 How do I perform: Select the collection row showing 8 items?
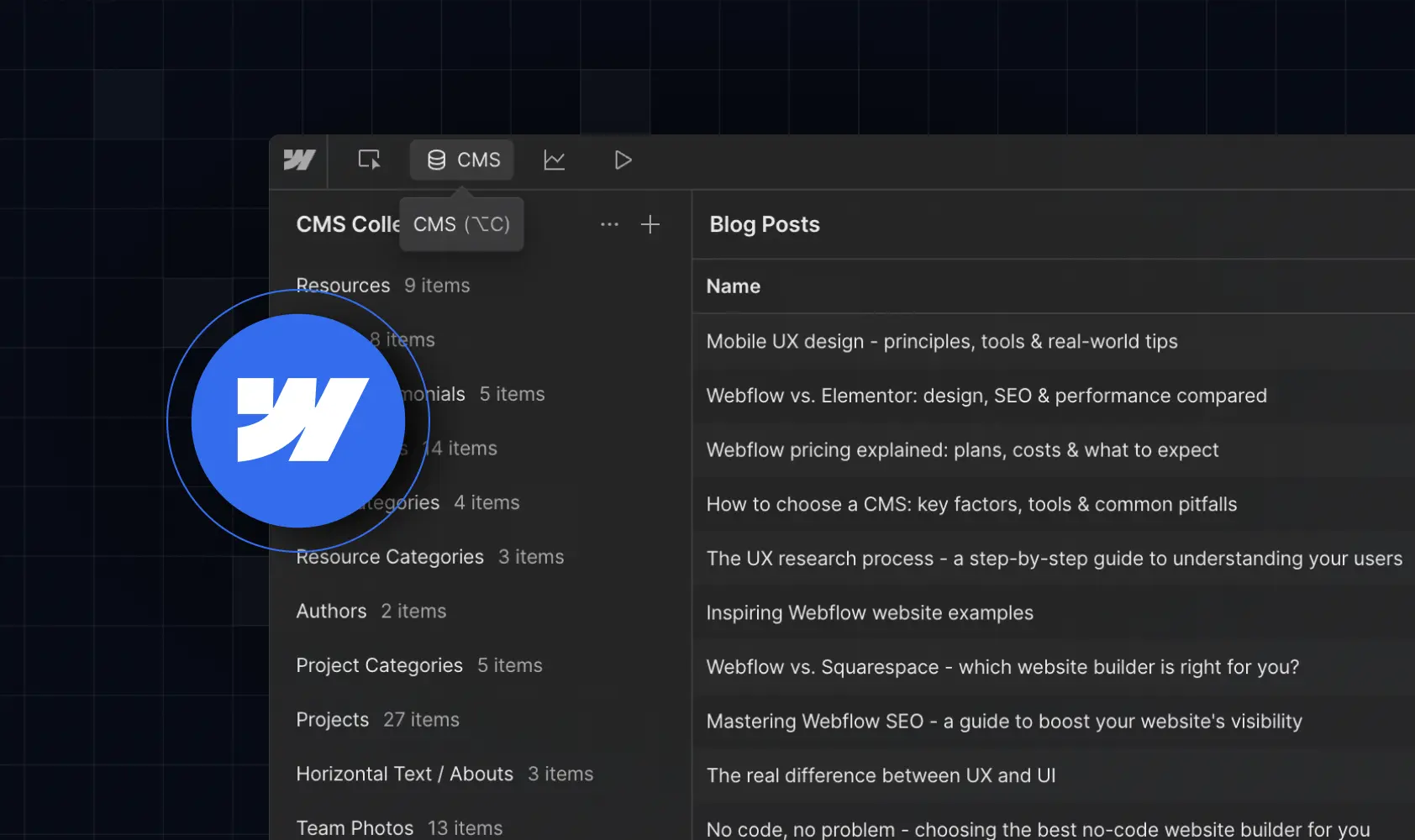click(x=481, y=339)
